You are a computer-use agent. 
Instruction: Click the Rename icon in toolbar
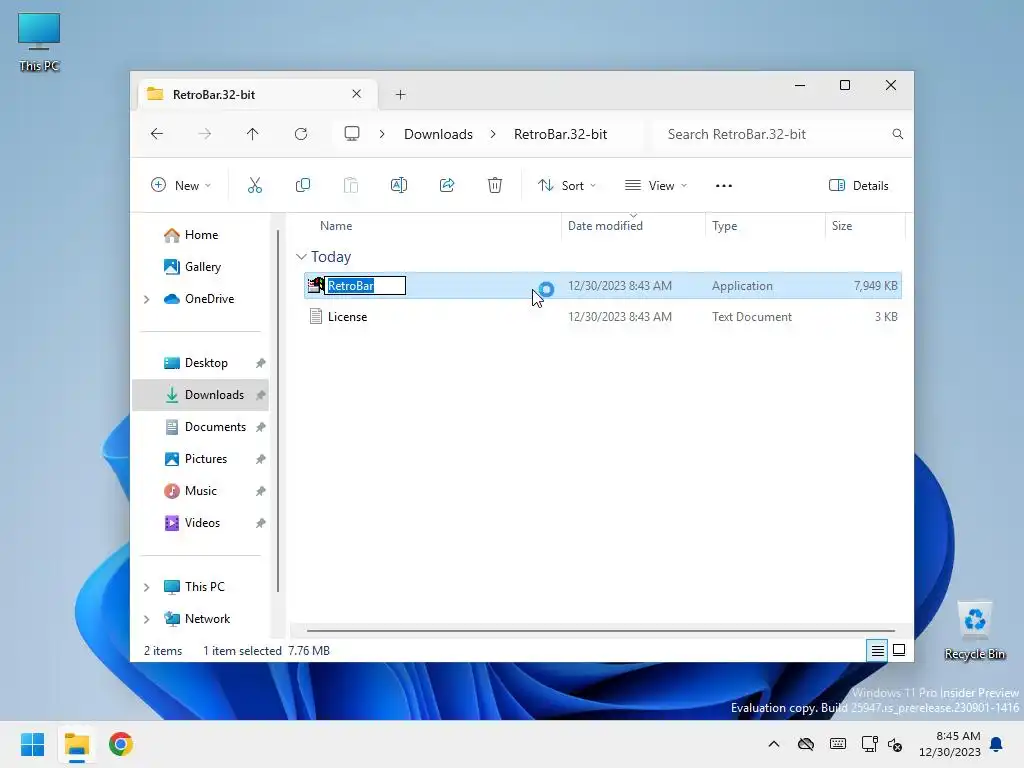coord(398,185)
